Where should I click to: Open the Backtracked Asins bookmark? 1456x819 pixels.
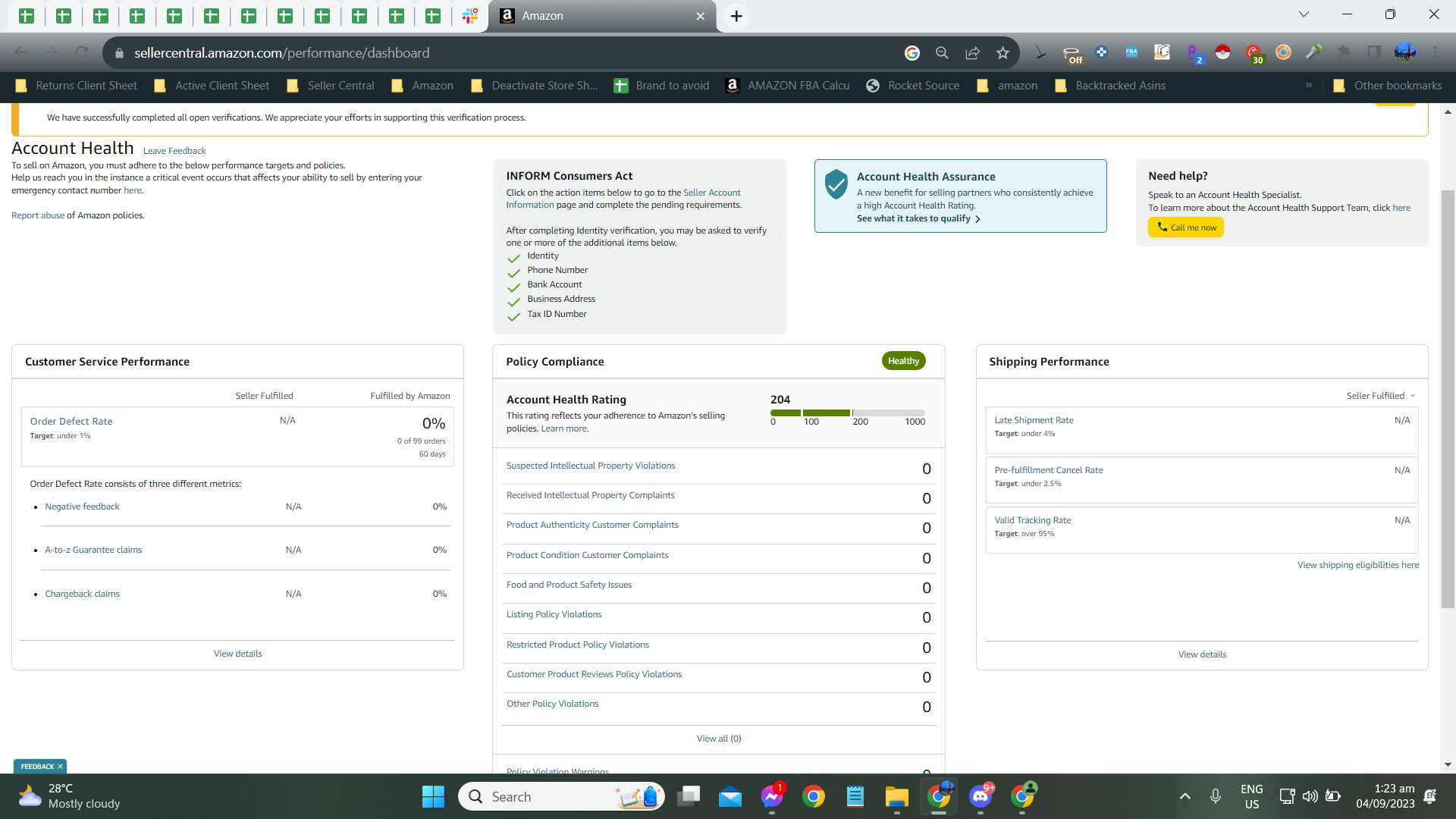tap(1110, 86)
